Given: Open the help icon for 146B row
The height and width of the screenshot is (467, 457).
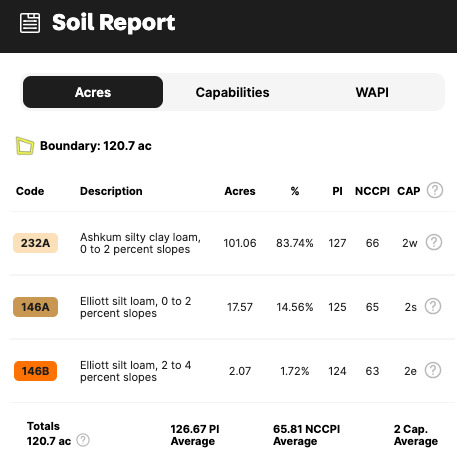Looking at the screenshot, I should point(433,370).
